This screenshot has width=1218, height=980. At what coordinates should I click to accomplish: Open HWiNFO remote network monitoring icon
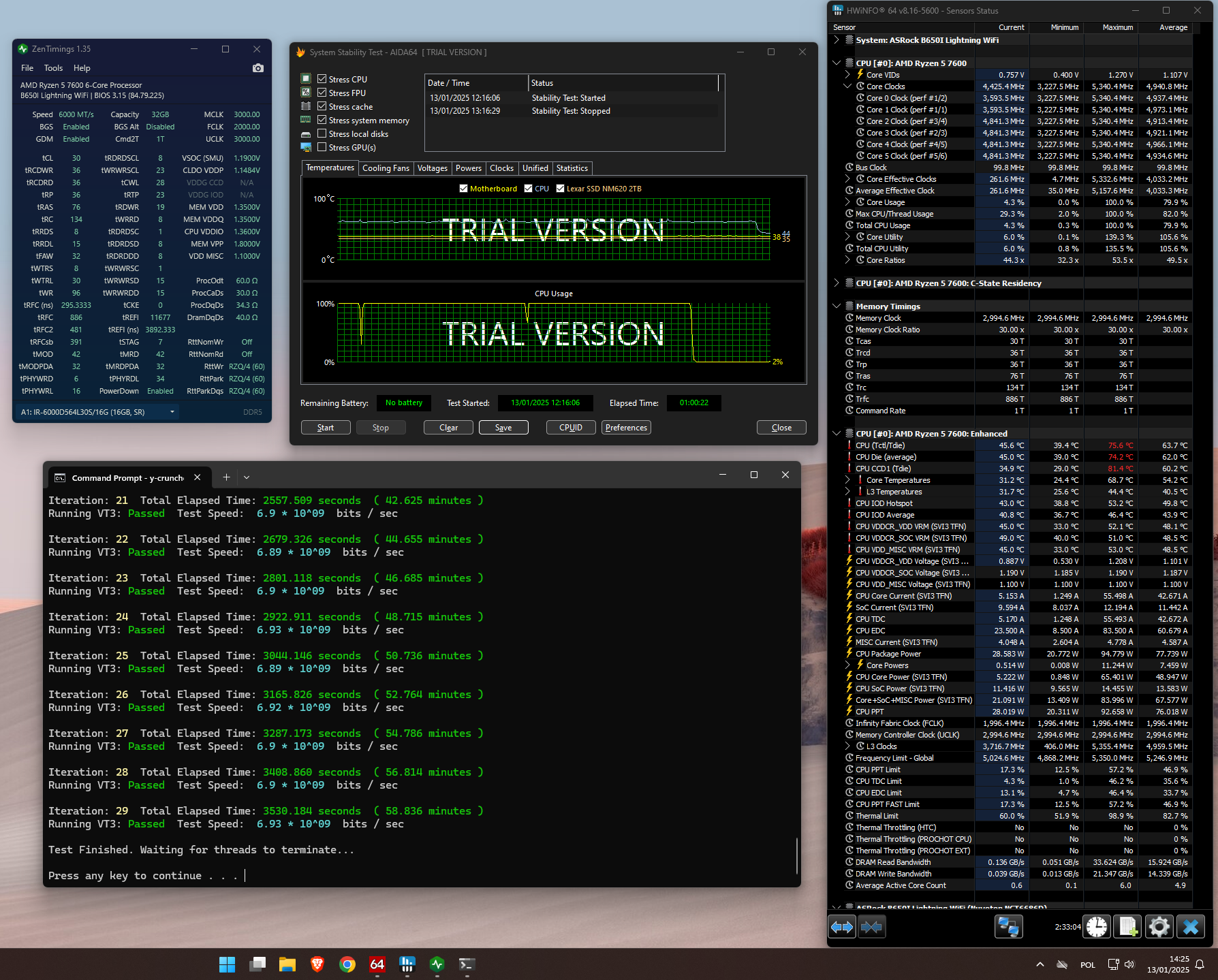[x=1008, y=927]
